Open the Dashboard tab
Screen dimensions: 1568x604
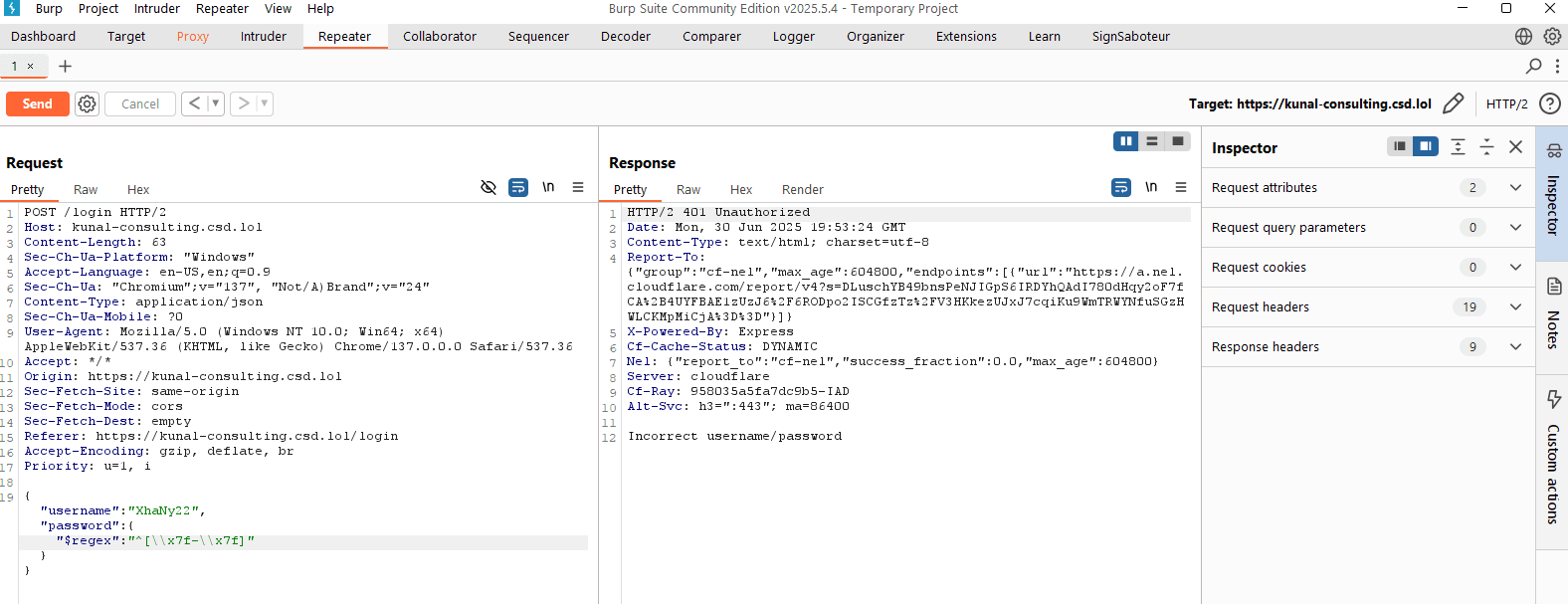click(x=44, y=36)
